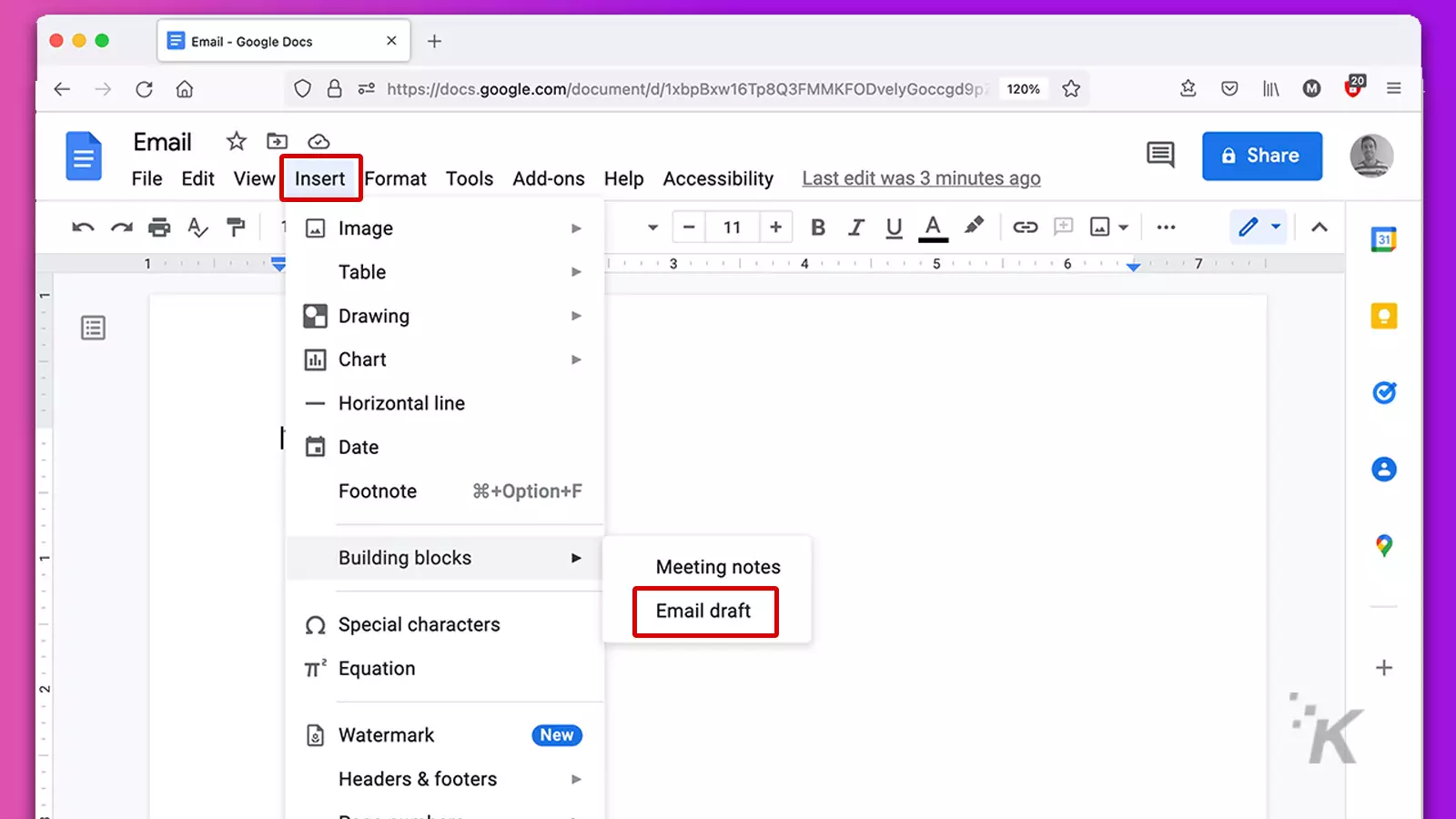Viewport: 1456px width, 819px height.
Task: Open the Help menu
Action: (x=623, y=179)
